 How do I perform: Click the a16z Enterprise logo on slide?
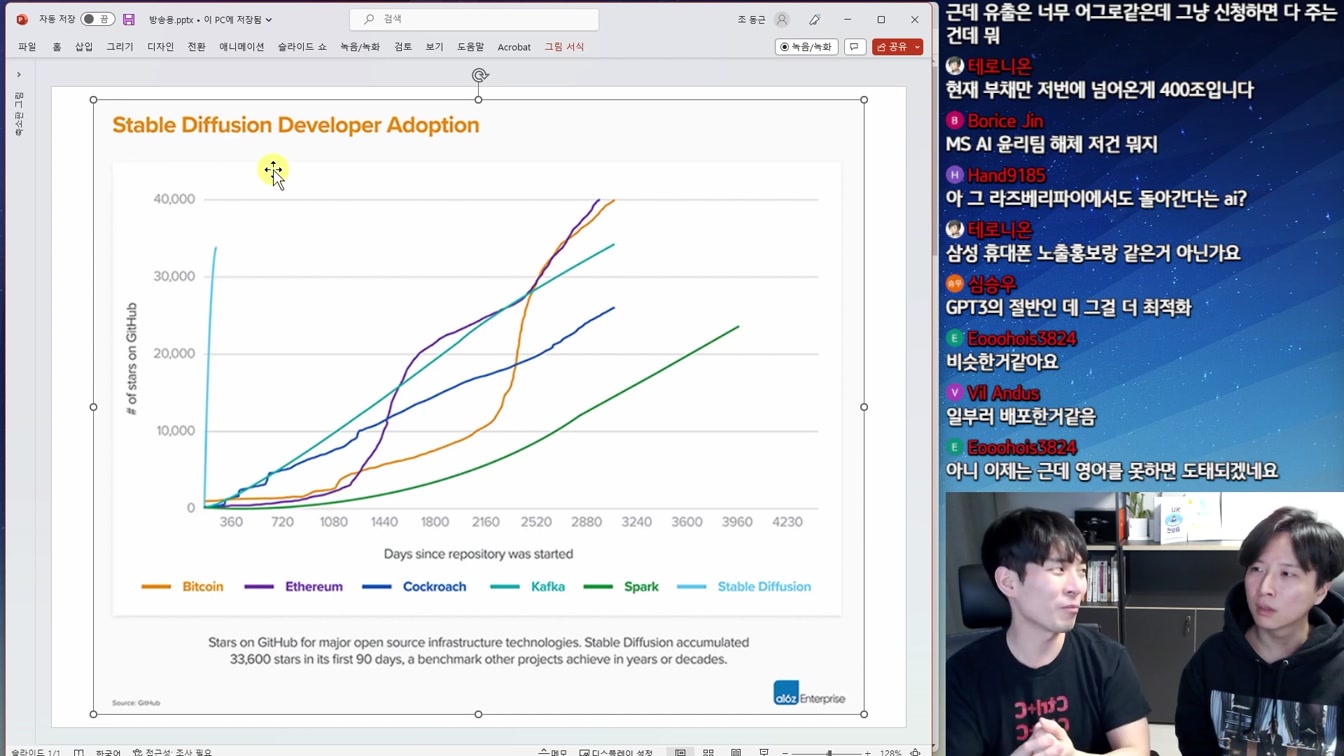pos(809,694)
